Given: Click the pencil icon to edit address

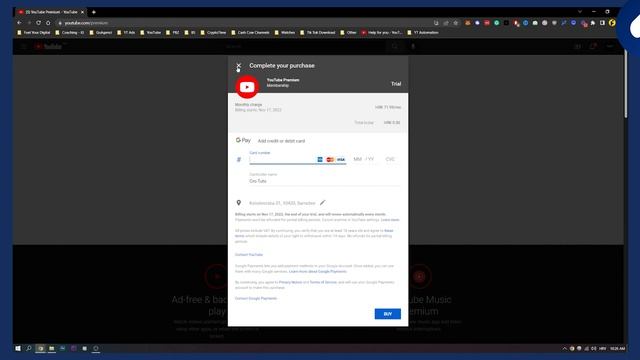Looking at the screenshot, I should [x=322, y=202].
